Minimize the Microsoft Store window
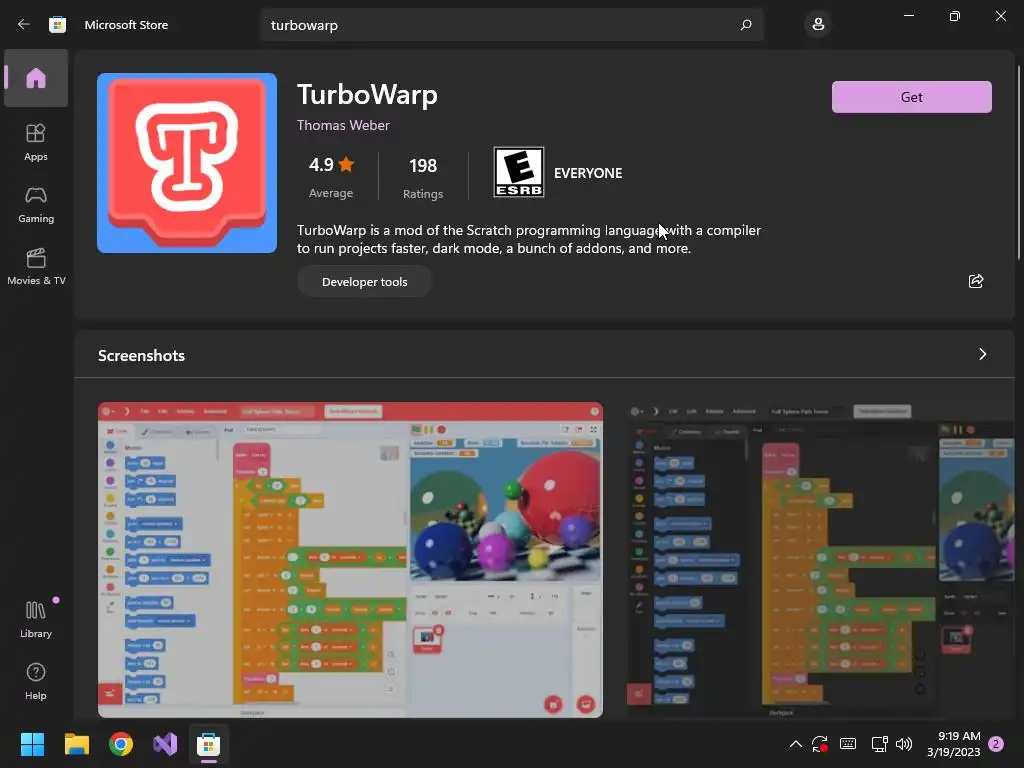The width and height of the screenshot is (1024, 768). click(x=908, y=16)
